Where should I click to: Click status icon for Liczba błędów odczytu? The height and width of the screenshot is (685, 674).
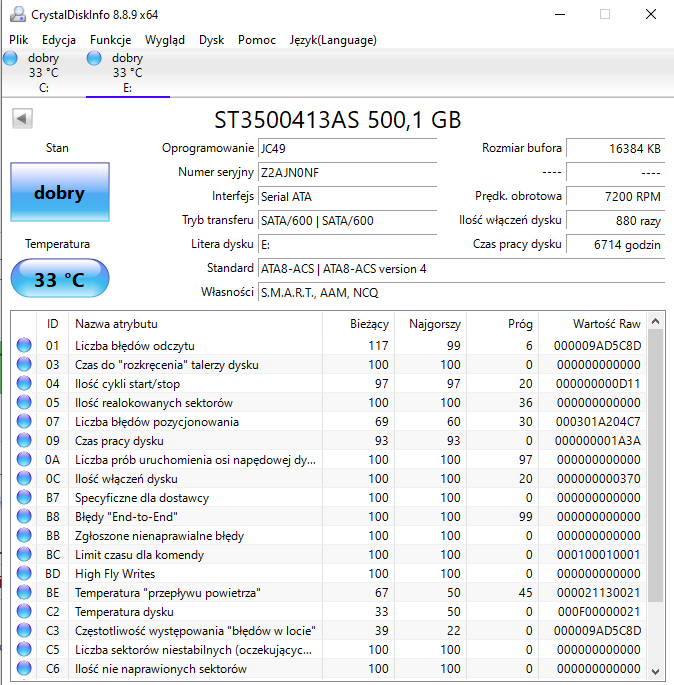pos(24,345)
